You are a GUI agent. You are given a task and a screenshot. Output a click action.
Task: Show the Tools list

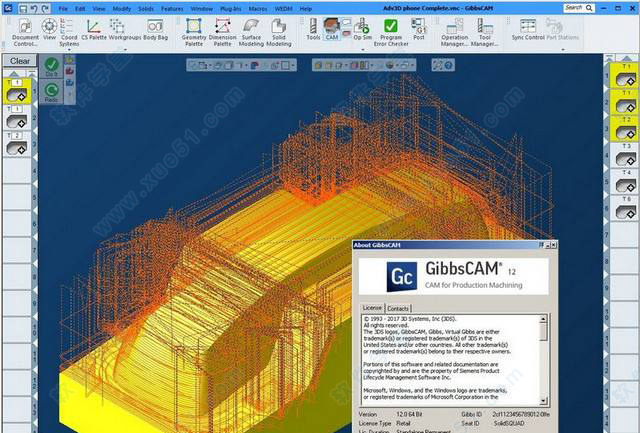(x=313, y=29)
